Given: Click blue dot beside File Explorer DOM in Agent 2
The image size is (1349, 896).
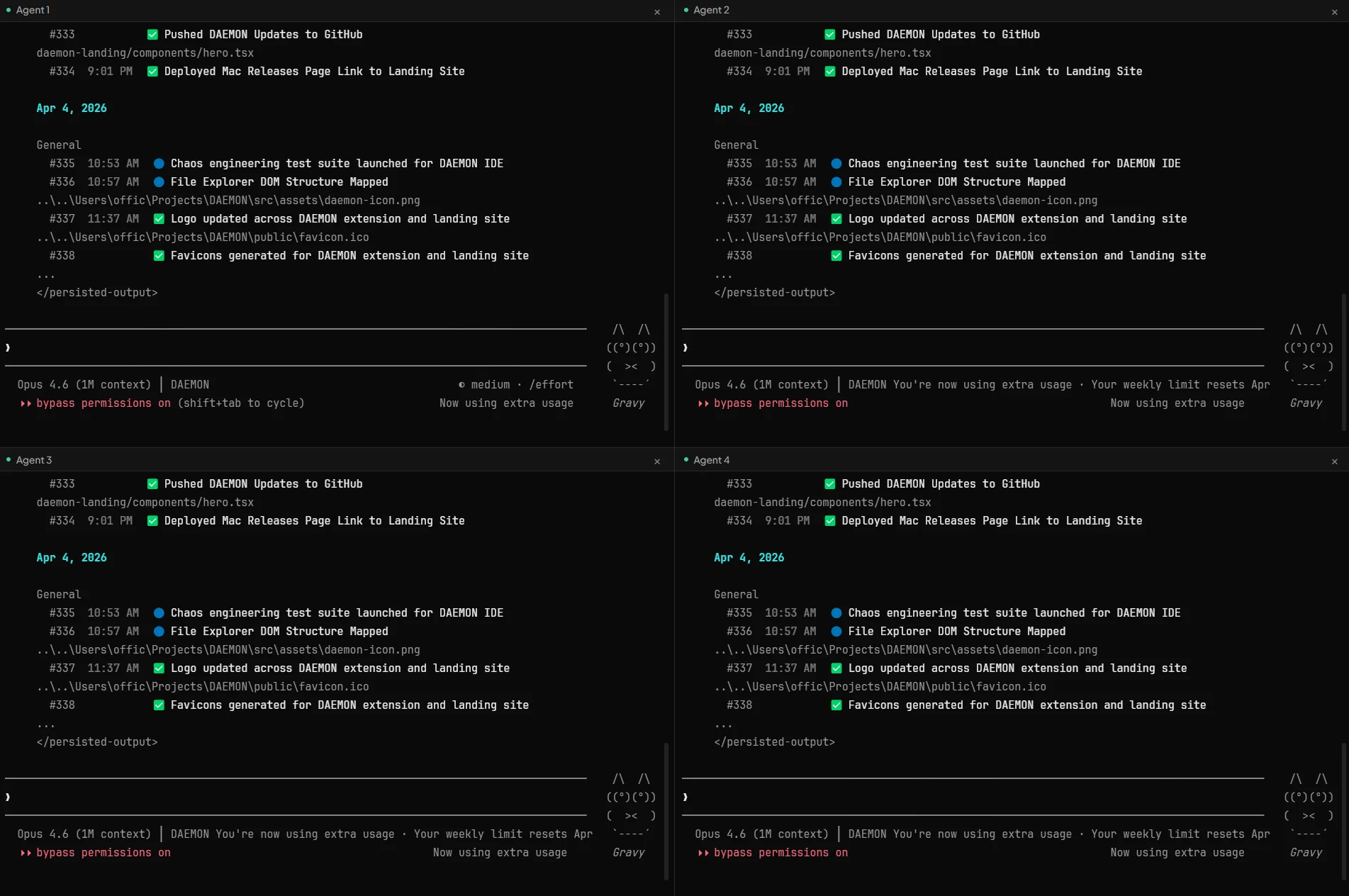Looking at the screenshot, I should point(836,182).
